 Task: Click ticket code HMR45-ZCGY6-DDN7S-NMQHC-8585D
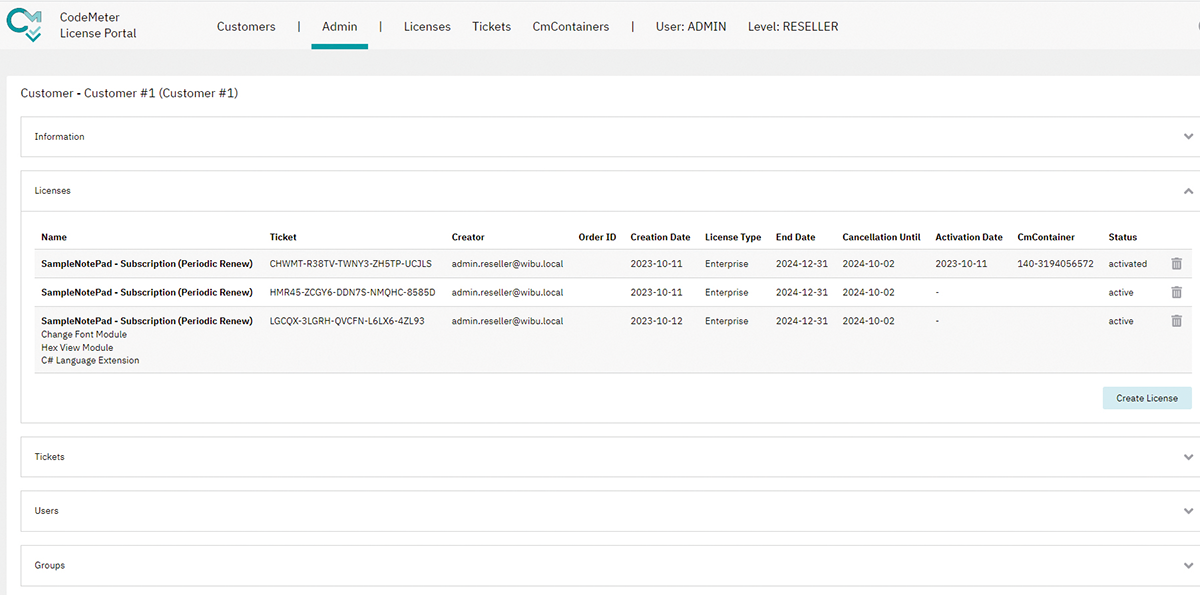click(353, 292)
